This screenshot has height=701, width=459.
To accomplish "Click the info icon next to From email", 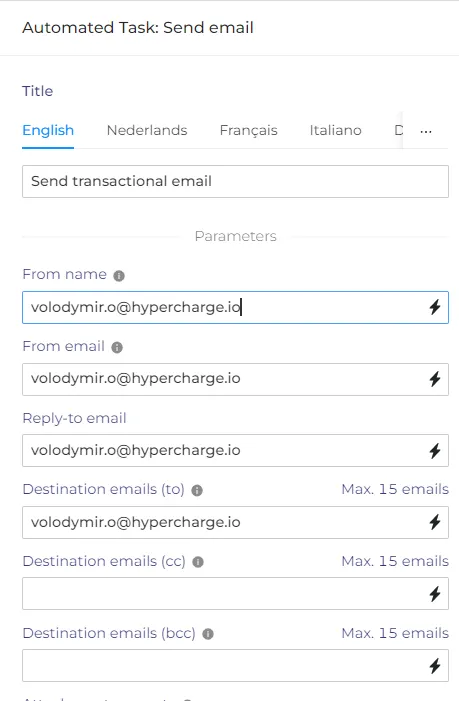I will [117, 347].
